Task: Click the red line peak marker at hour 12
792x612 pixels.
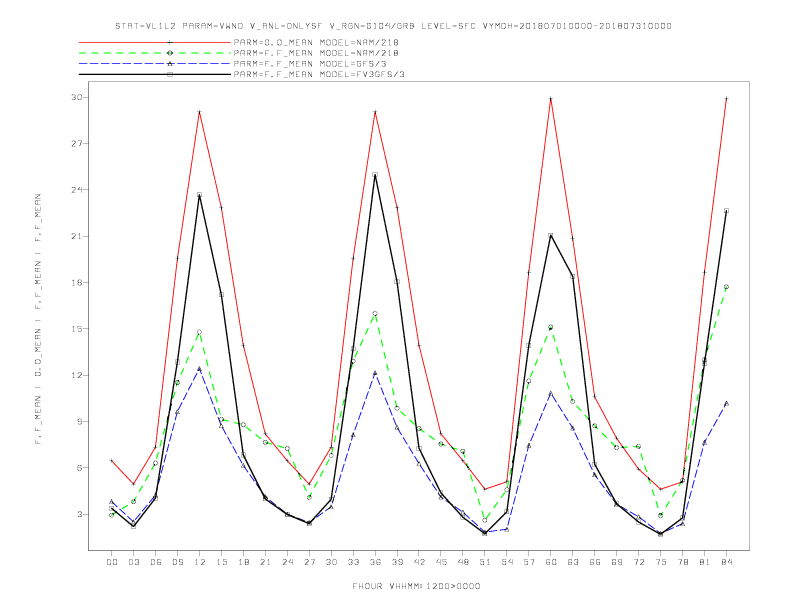Action: coord(200,112)
